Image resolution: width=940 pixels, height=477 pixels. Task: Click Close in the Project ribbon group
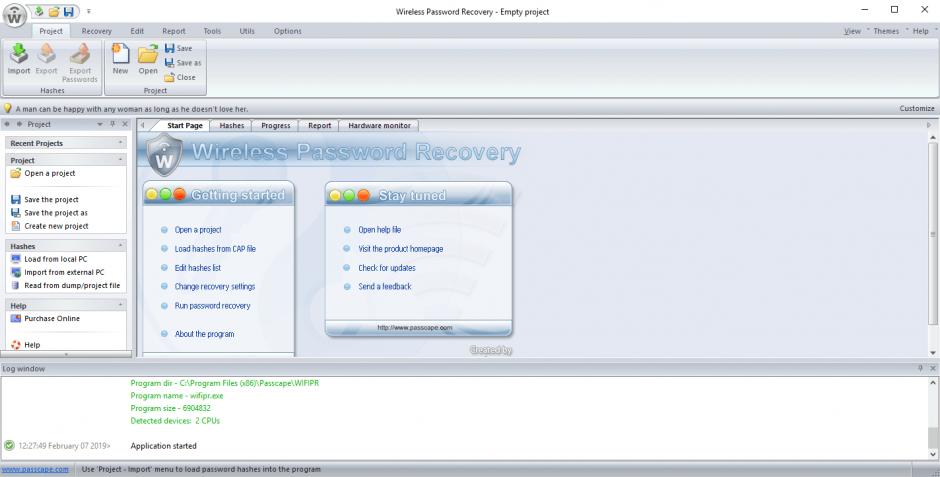(180, 77)
